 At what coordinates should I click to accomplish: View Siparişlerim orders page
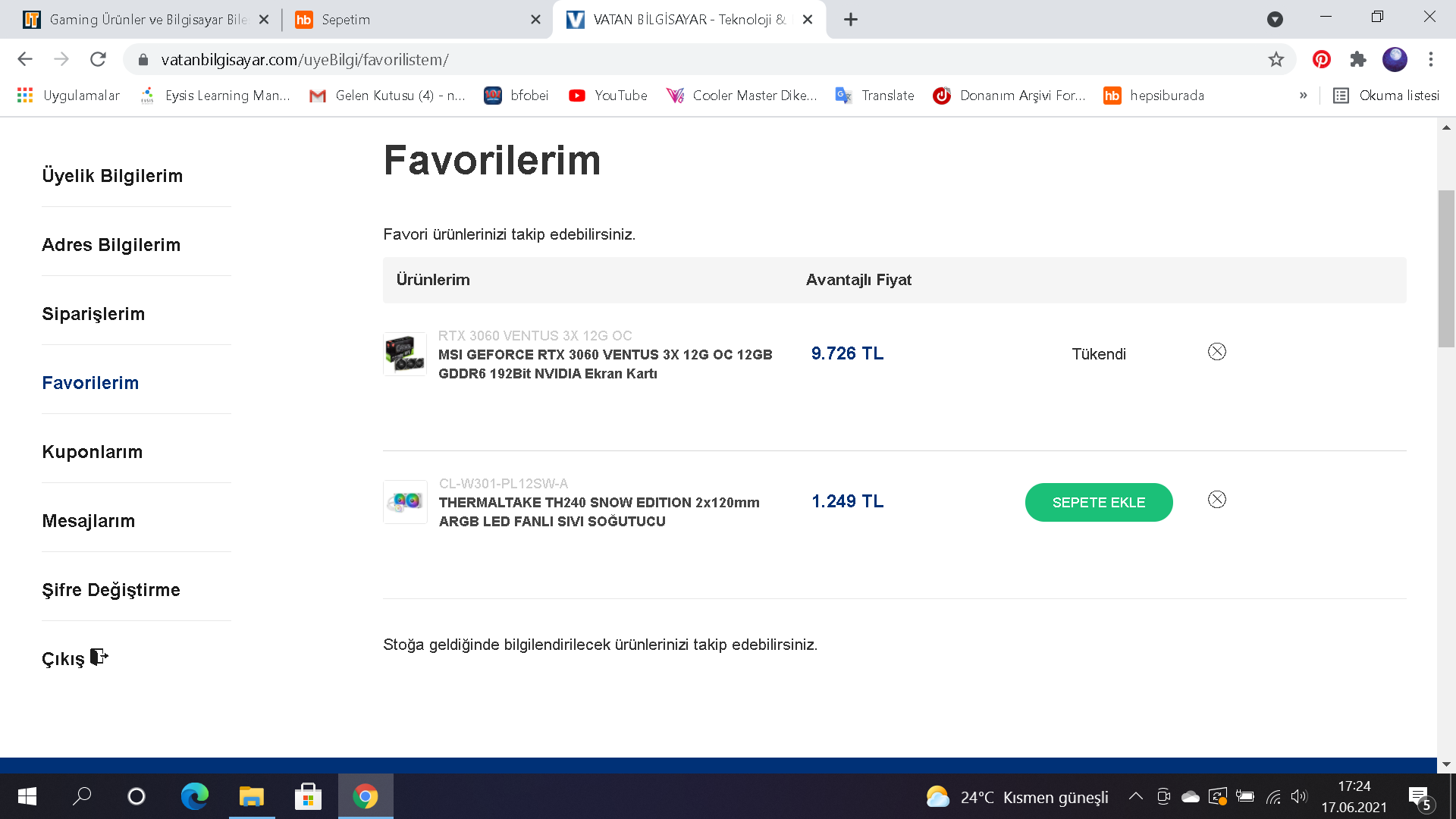pos(93,314)
